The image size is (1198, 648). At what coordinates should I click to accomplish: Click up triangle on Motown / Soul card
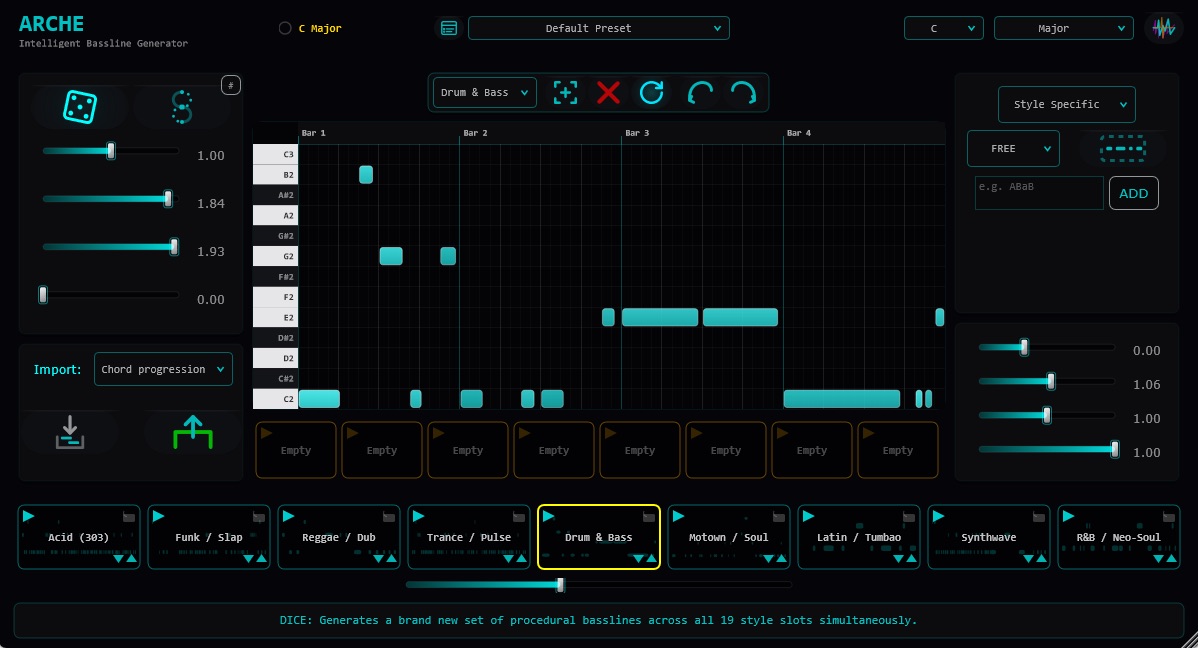[781, 559]
